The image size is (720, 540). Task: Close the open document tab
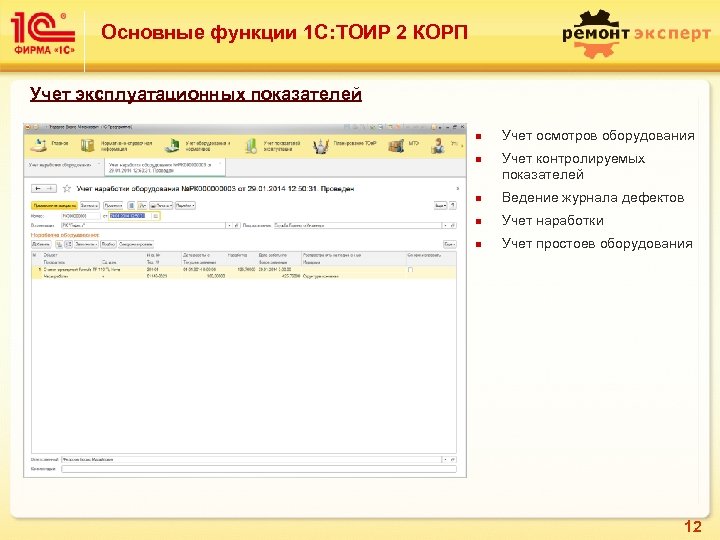tap(220, 163)
